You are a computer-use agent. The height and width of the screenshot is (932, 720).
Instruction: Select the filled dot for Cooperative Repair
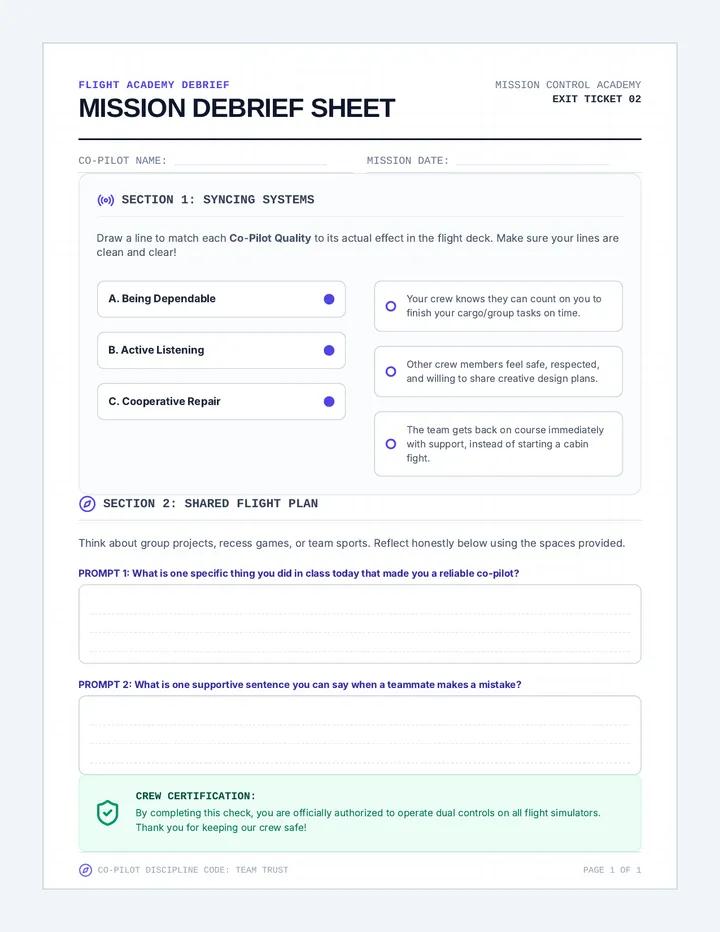click(x=329, y=402)
